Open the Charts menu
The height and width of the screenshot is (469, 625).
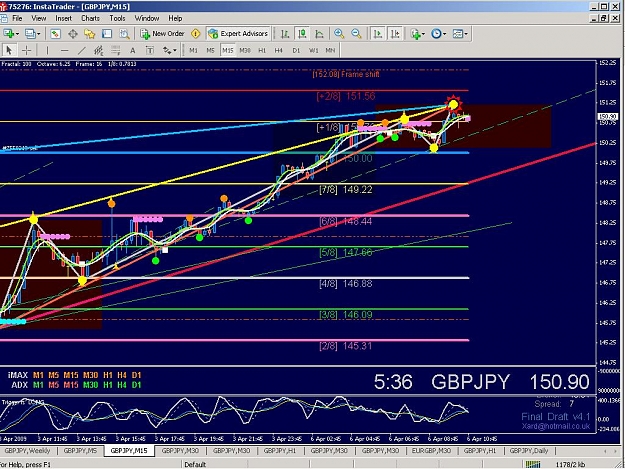[90, 18]
